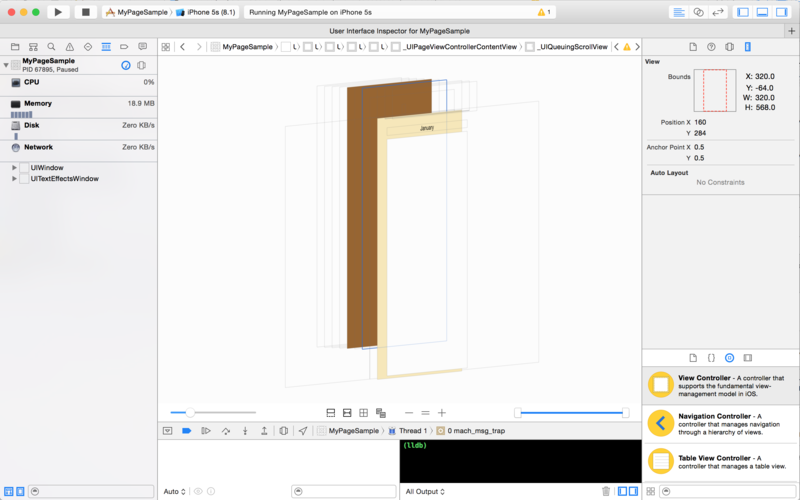Collapse the MyPageSample process disclosure triangle
The image size is (800, 500).
pyautogui.click(x=6, y=65)
